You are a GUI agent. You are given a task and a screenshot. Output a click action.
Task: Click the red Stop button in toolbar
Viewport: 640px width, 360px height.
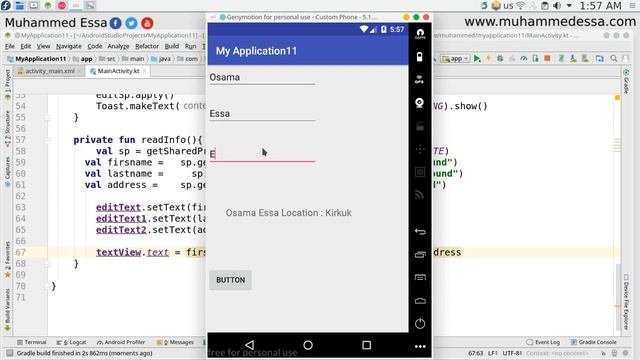547,59
